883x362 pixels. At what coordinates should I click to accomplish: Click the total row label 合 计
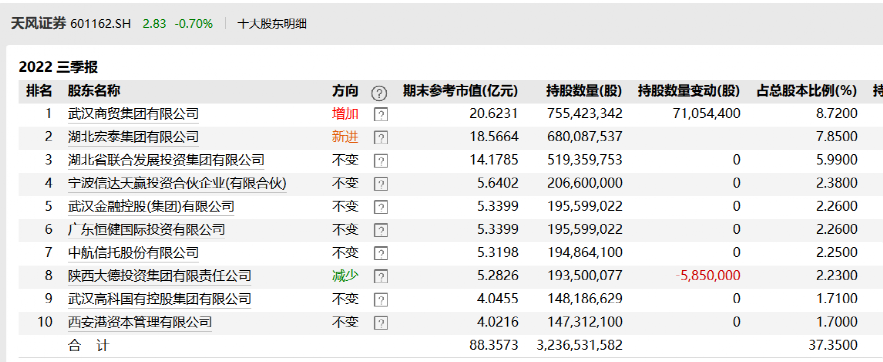tap(88, 345)
